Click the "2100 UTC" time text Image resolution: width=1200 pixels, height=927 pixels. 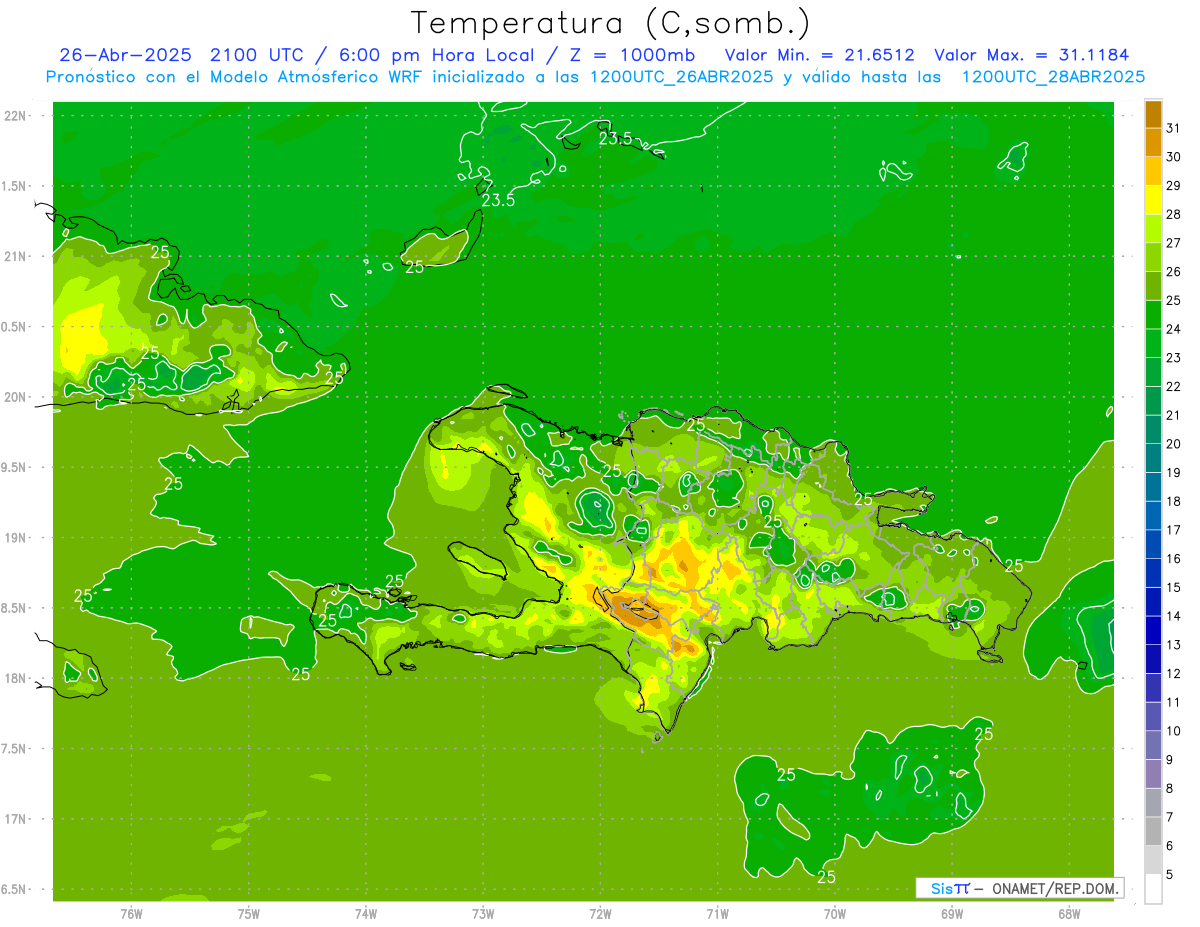point(257,55)
